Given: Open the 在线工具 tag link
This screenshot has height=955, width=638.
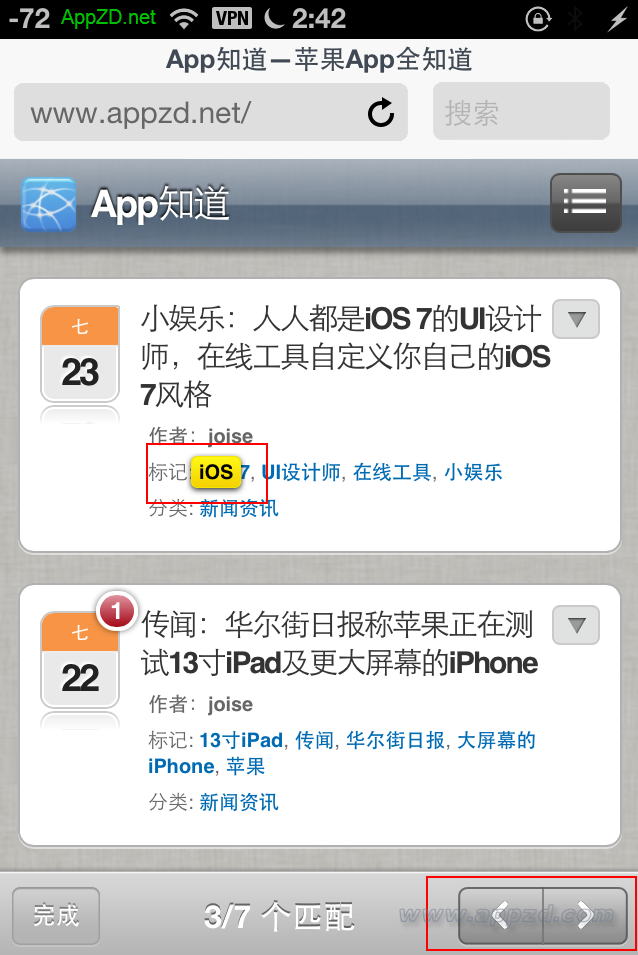Looking at the screenshot, I should click(392, 472).
